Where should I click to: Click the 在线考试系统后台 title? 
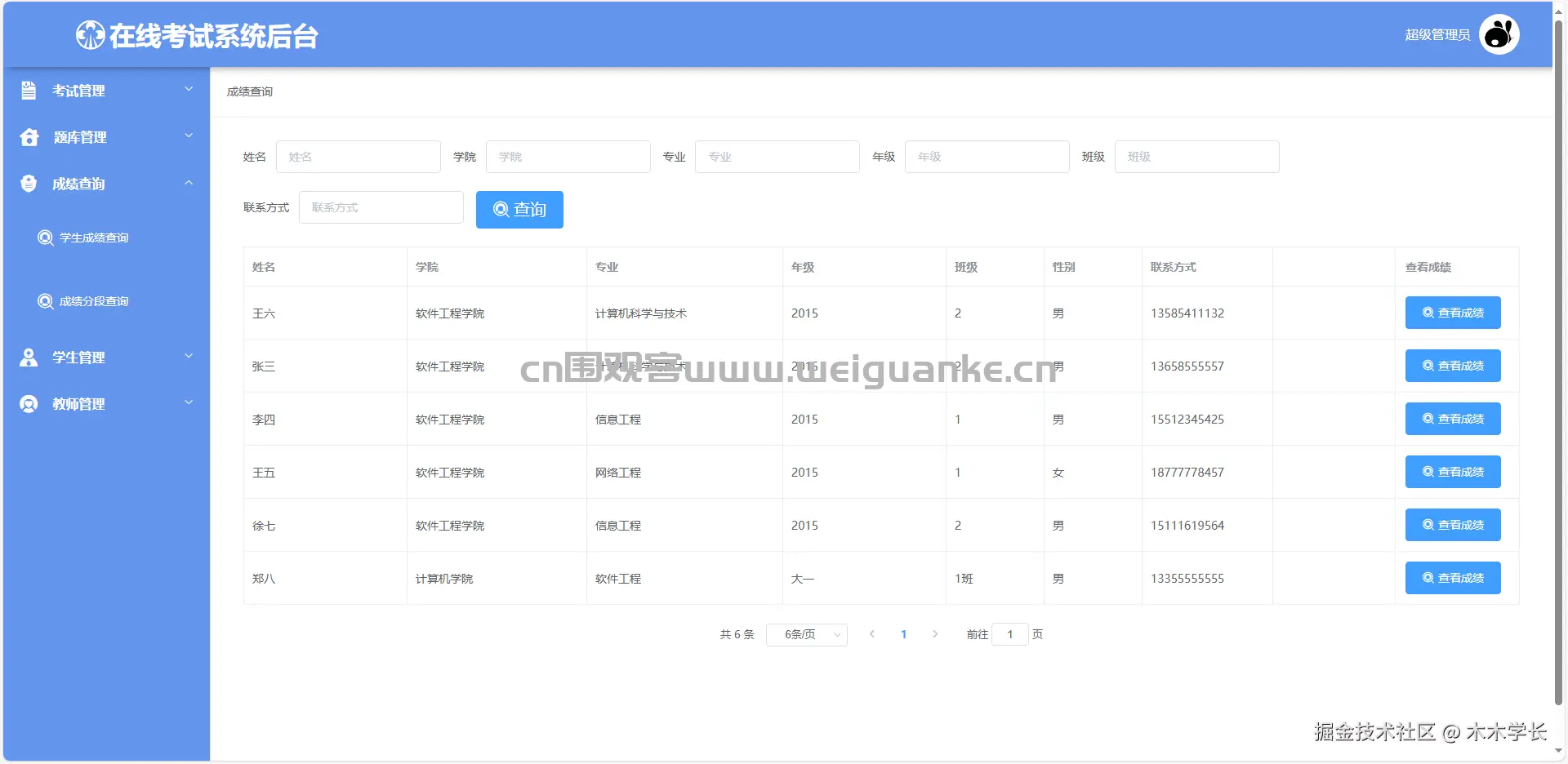213,36
